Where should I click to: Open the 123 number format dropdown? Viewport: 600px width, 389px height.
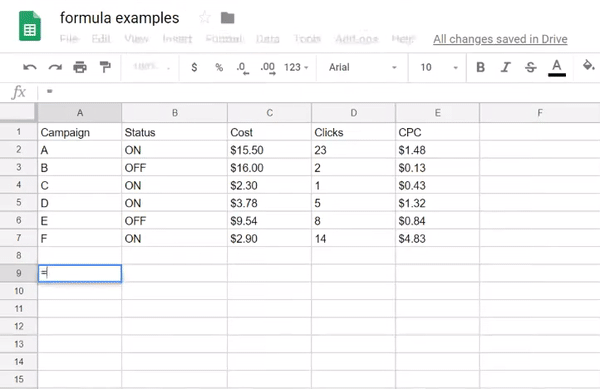coord(296,67)
